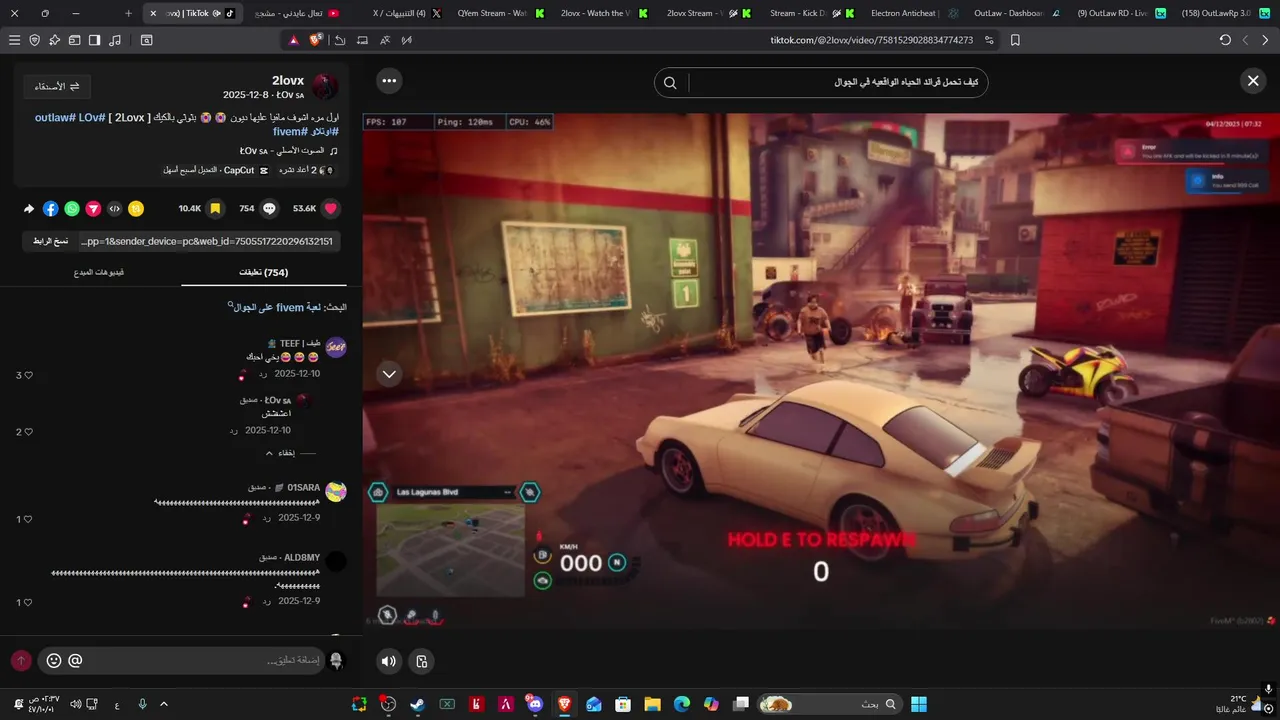Switch to QYem Stream Kick tab

499,13
